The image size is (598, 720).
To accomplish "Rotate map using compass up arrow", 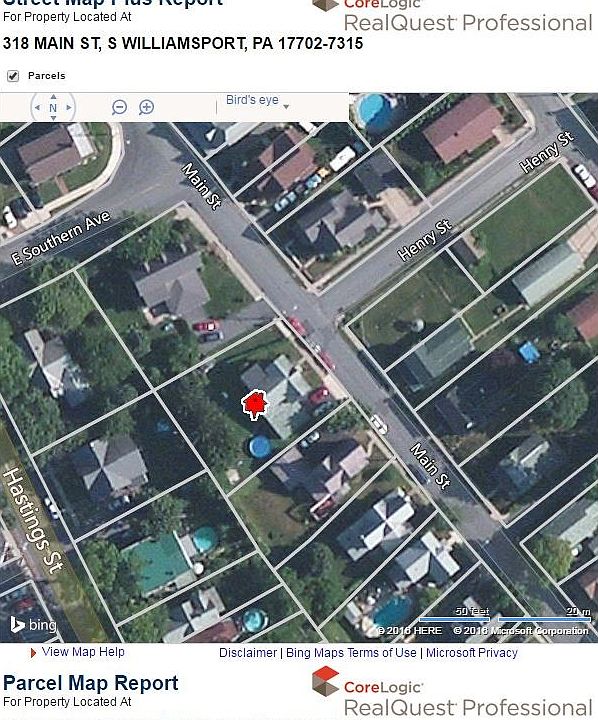I will tap(53, 97).
